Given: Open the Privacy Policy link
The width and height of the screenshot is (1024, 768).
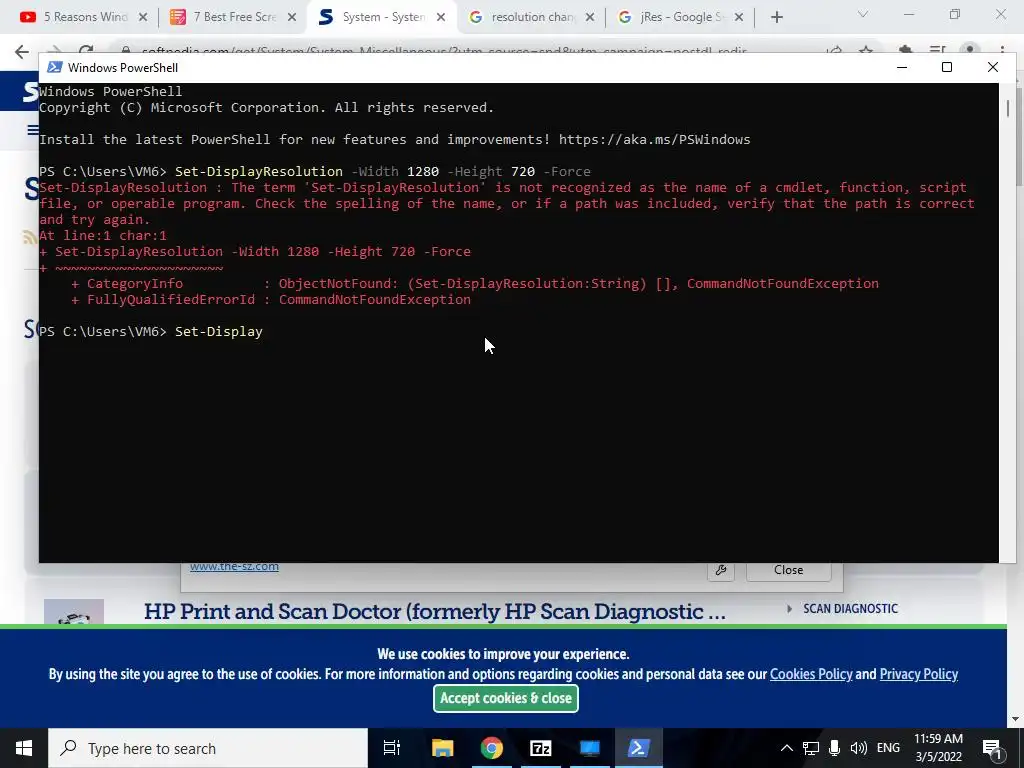Looking at the screenshot, I should [919, 674].
